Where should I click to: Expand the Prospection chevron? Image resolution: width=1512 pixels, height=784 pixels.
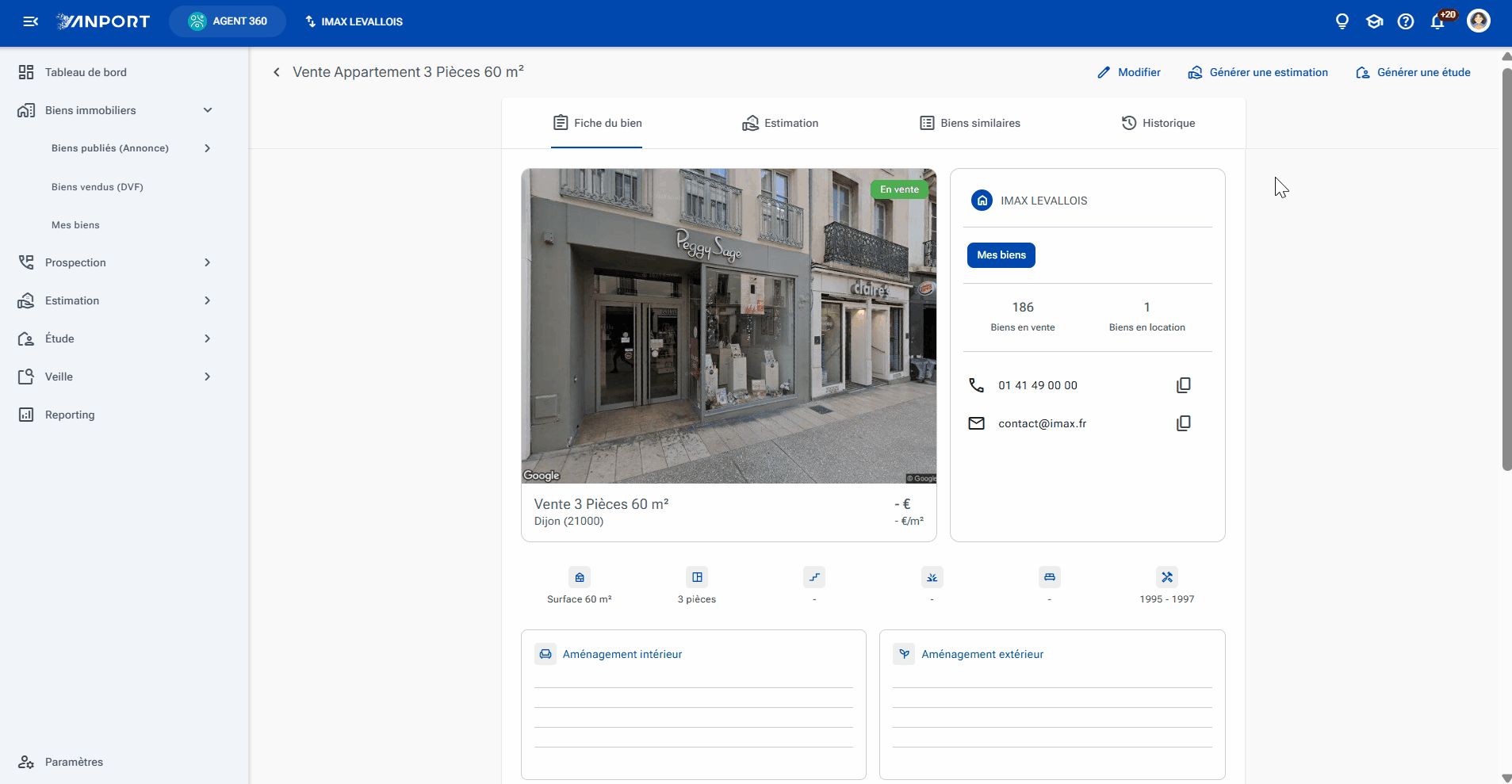click(x=208, y=262)
